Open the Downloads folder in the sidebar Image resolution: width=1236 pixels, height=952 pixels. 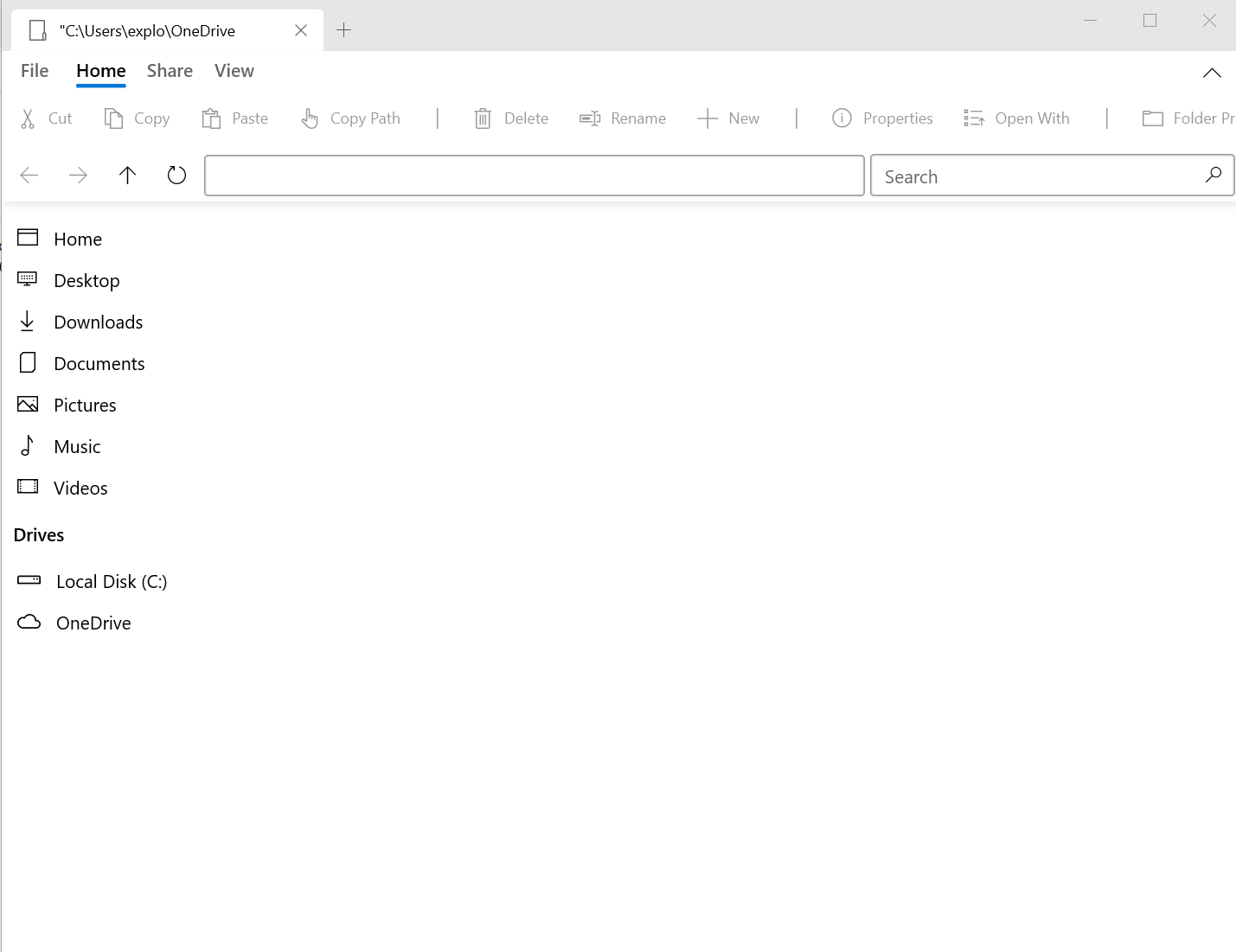98,321
